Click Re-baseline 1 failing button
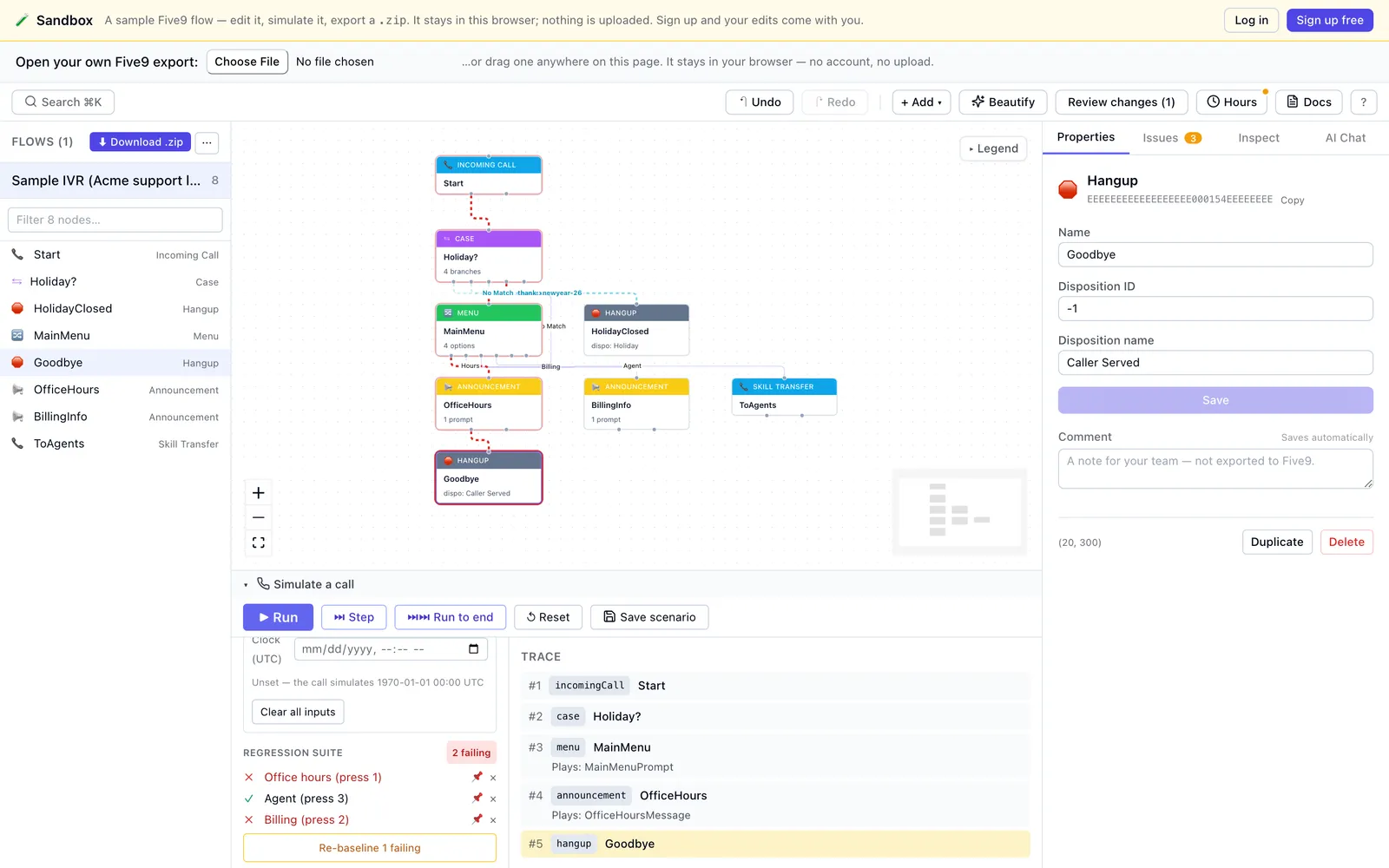 370,848
